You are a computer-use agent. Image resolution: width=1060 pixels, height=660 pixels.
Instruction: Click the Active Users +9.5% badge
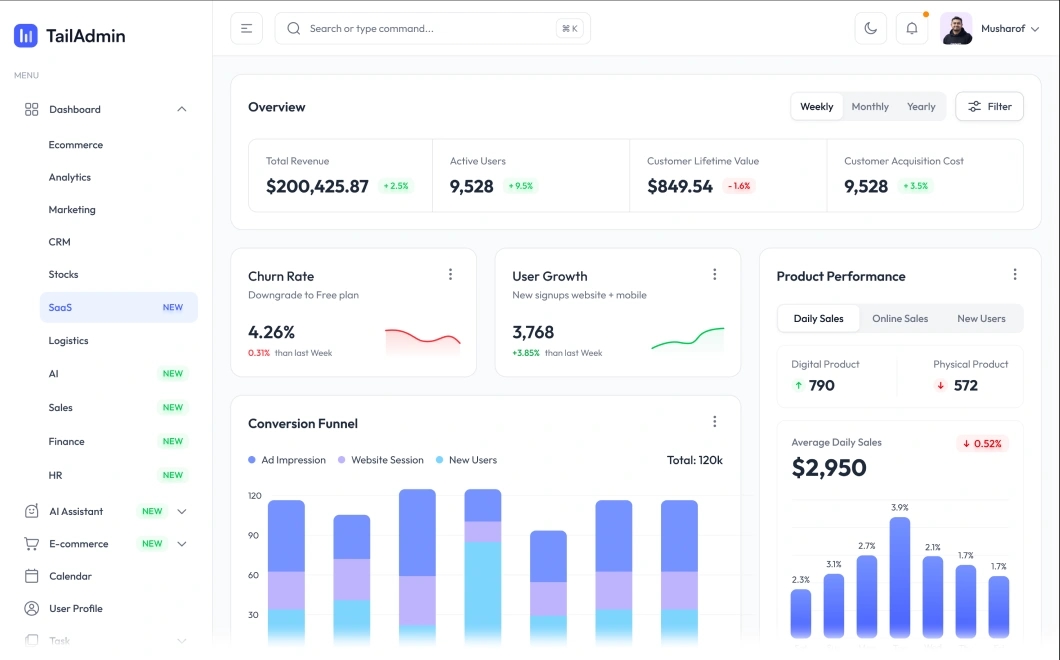click(521, 186)
